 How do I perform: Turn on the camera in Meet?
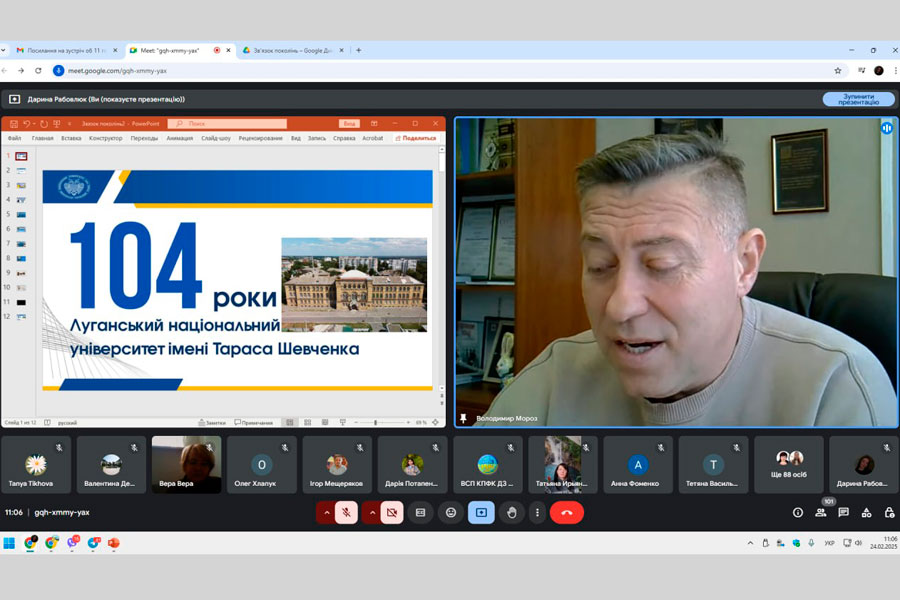(x=392, y=512)
